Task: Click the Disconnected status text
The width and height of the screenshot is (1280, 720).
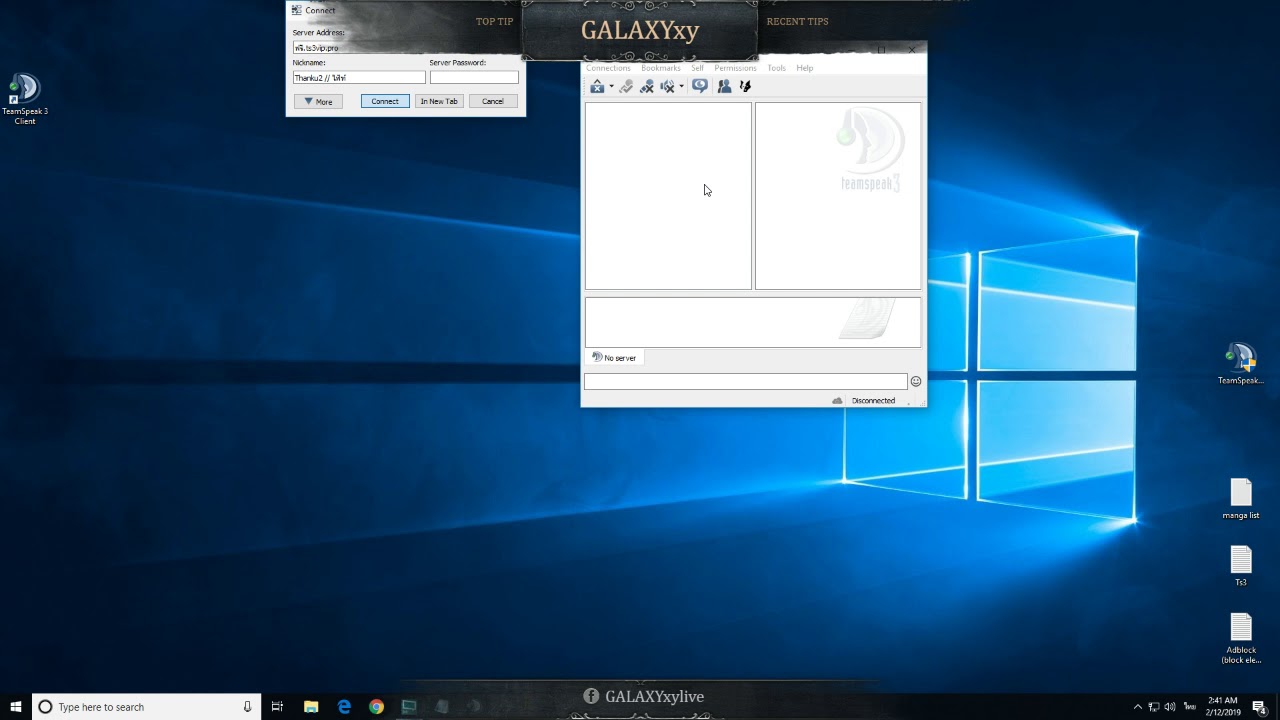Action: pos(873,400)
